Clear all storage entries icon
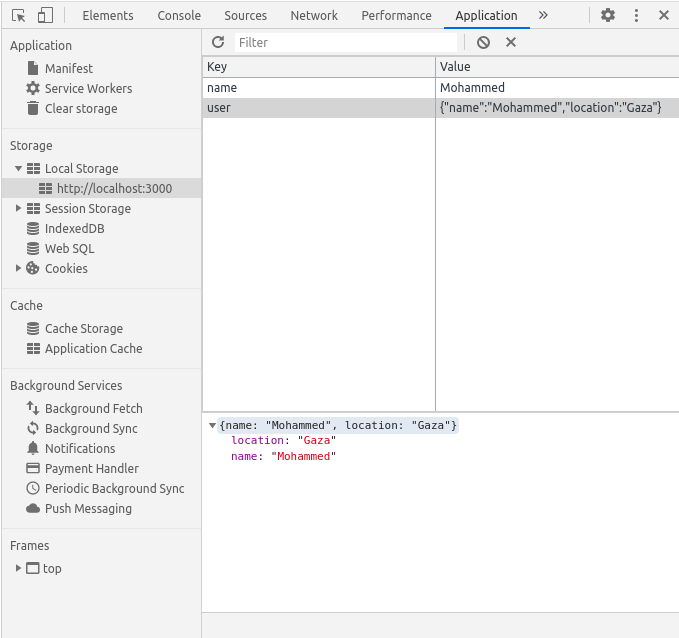This screenshot has height=638, width=679. tap(483, 42)
